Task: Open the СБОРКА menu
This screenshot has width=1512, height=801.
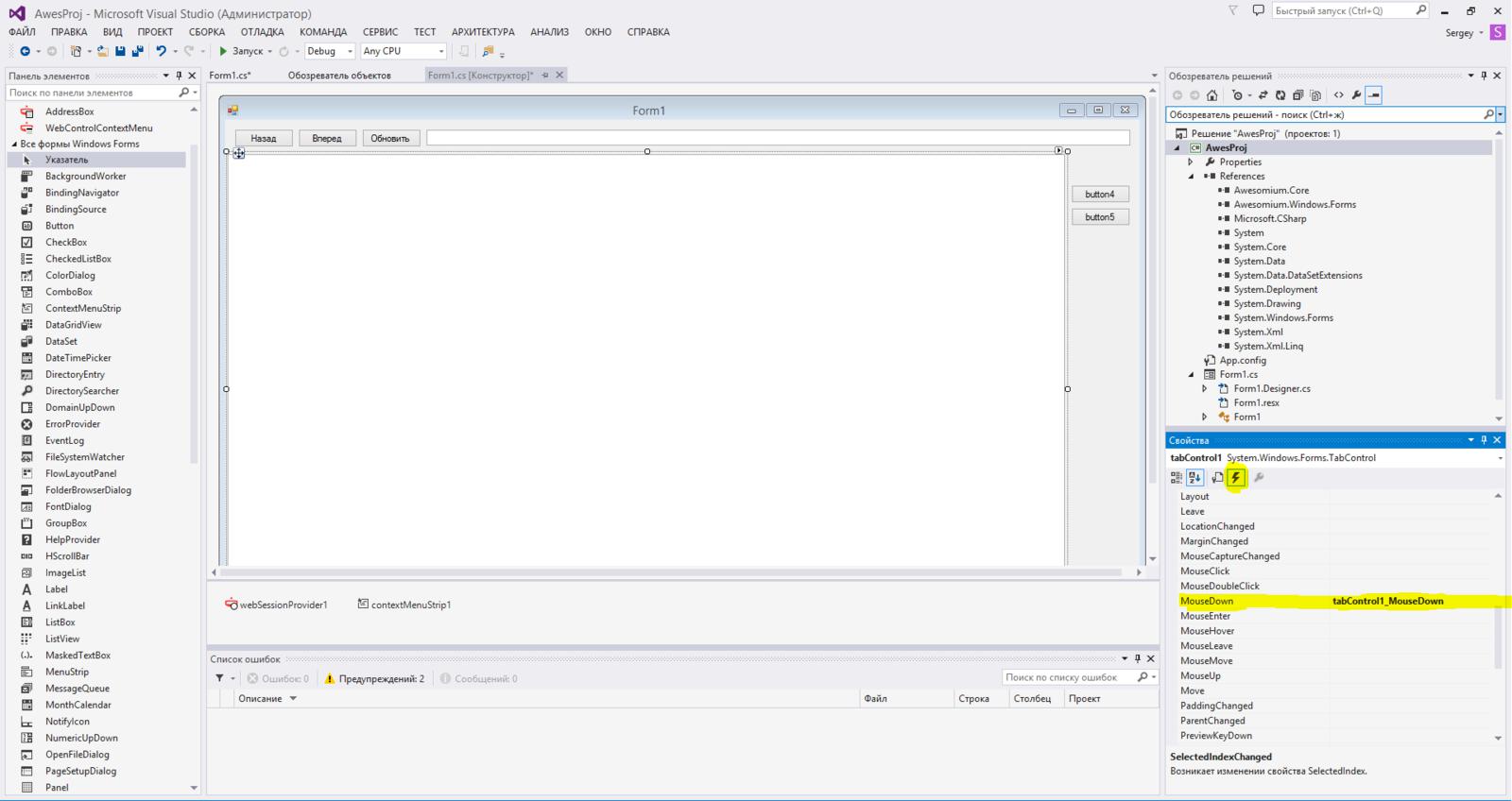Action: coord(206,32)
